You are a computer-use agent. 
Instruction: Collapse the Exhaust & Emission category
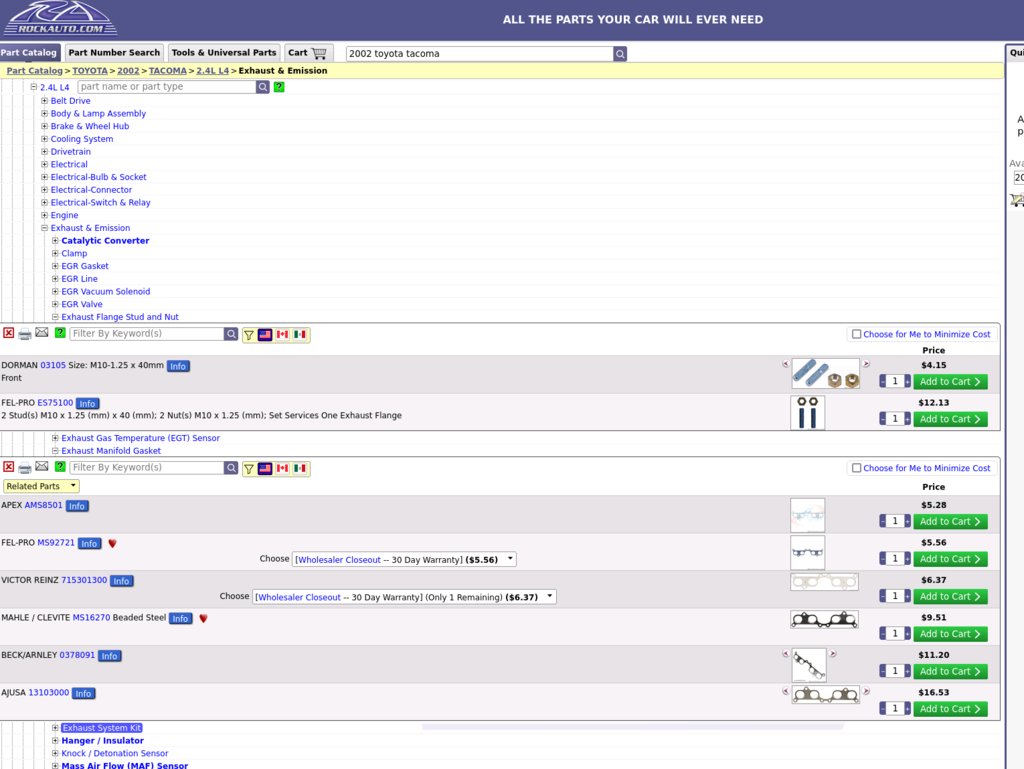point(44,228)
